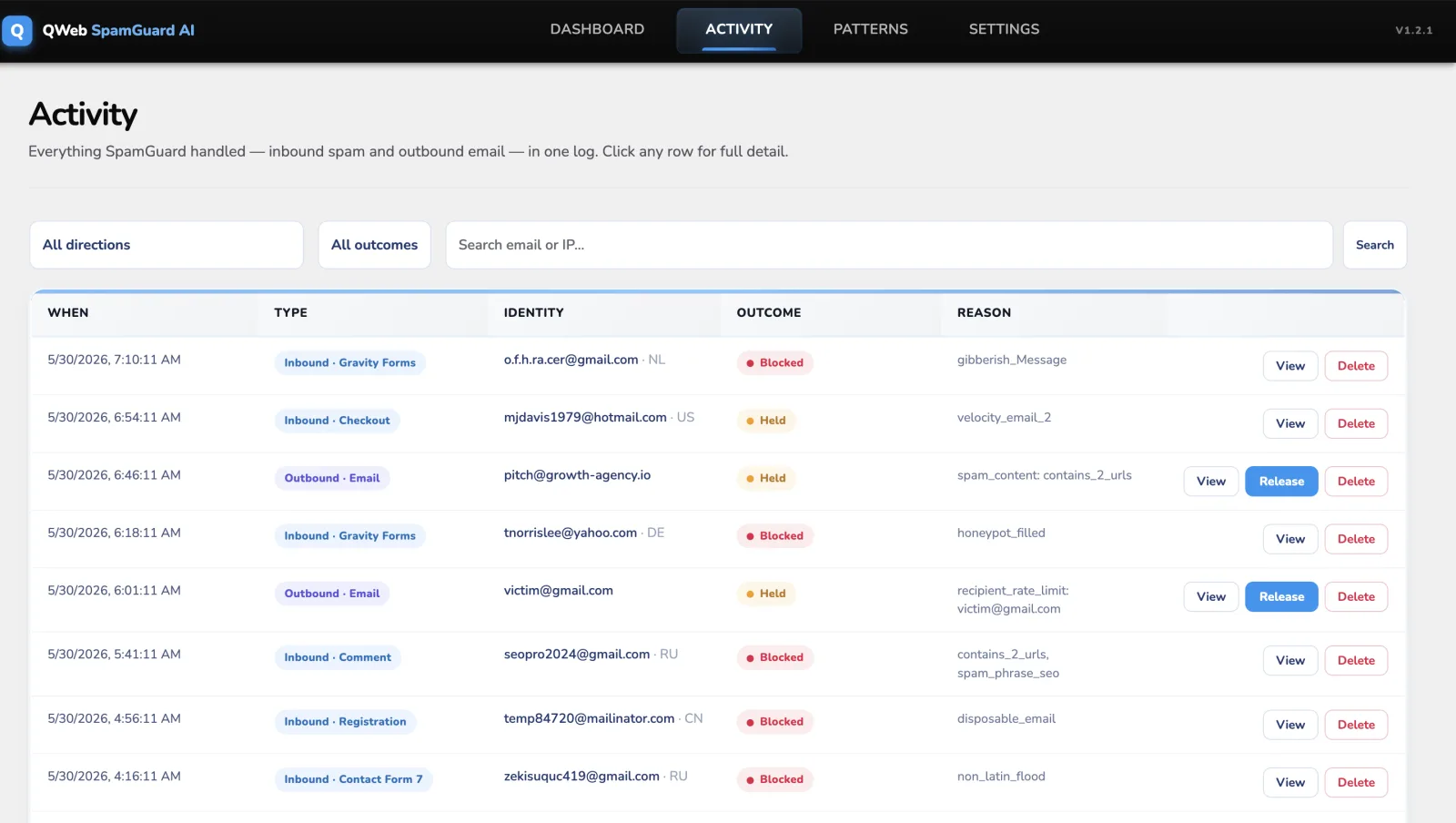Click the Inbound · Contact Form 7 badge
Viewport: 1456px width, 823px height.
click(x=353, y=779)
